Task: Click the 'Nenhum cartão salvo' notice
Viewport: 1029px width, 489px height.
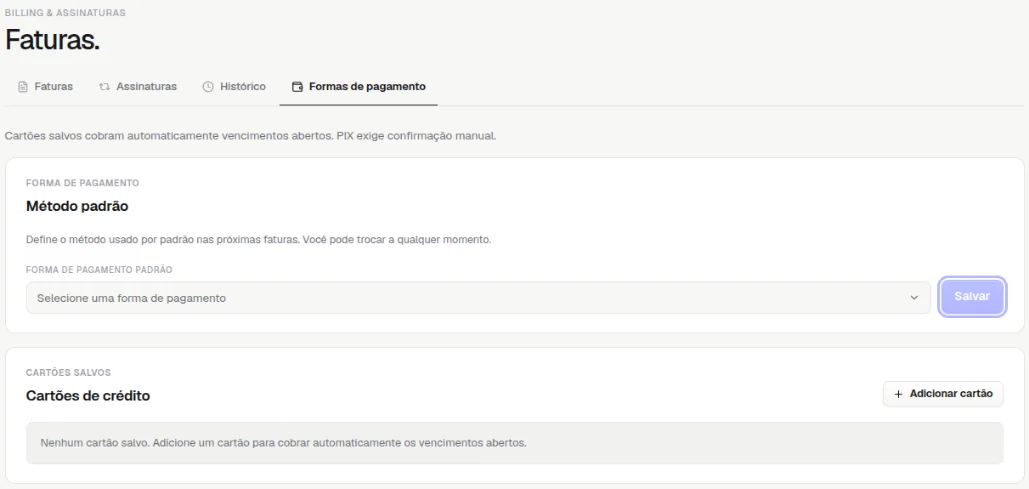Action: pyautogui.click(x=515, y=443)
